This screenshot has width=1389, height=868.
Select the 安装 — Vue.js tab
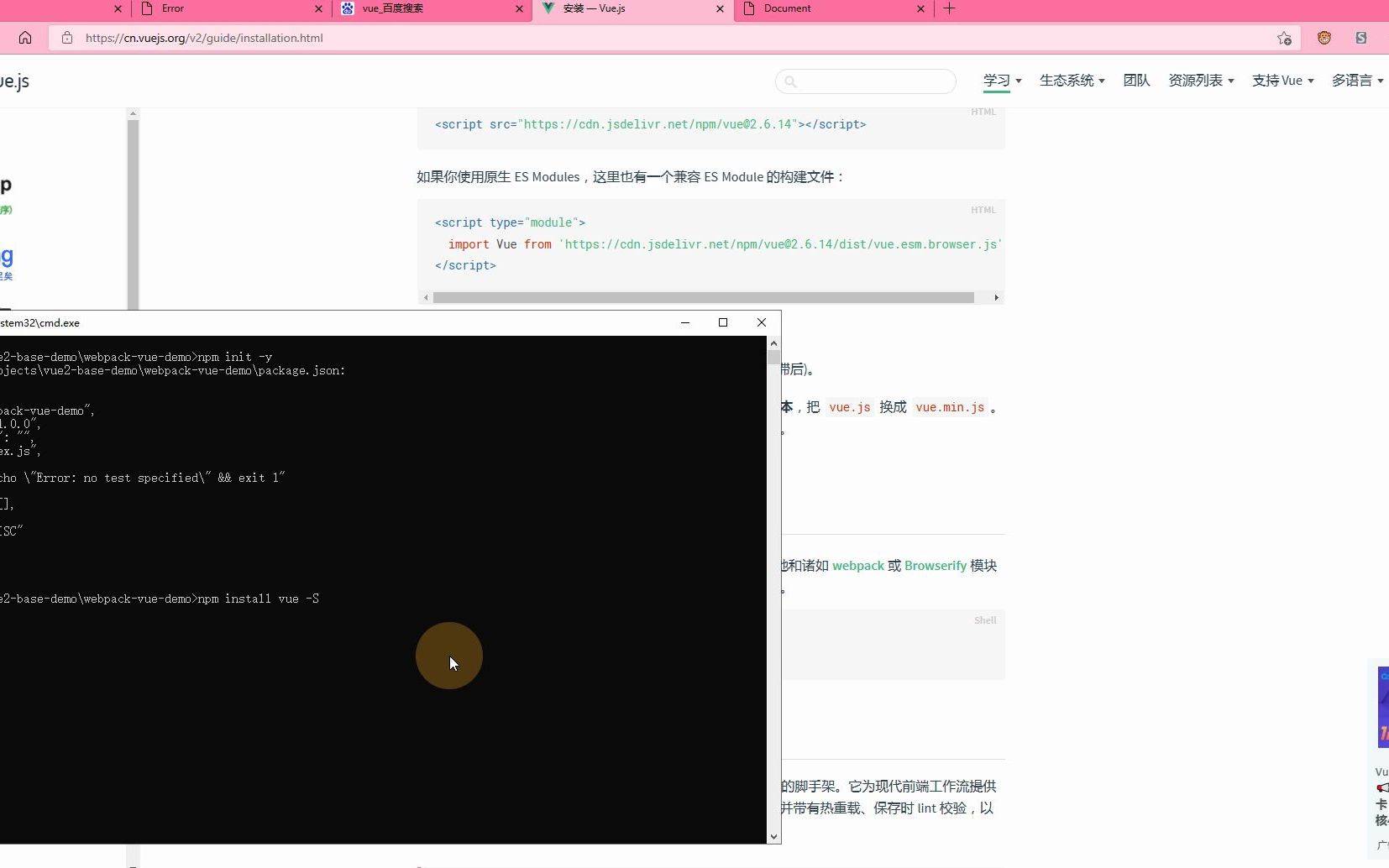click(632, 8)
